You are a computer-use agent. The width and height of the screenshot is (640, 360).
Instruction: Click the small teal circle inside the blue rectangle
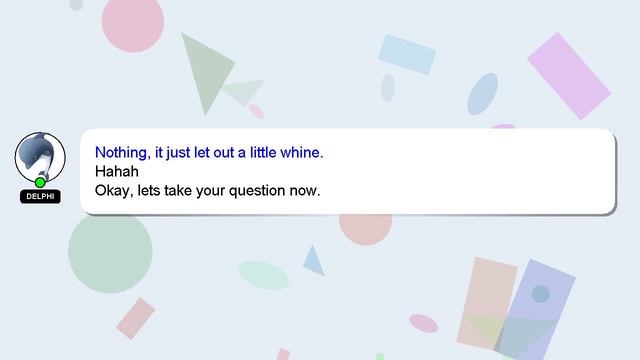pos(540,294)
